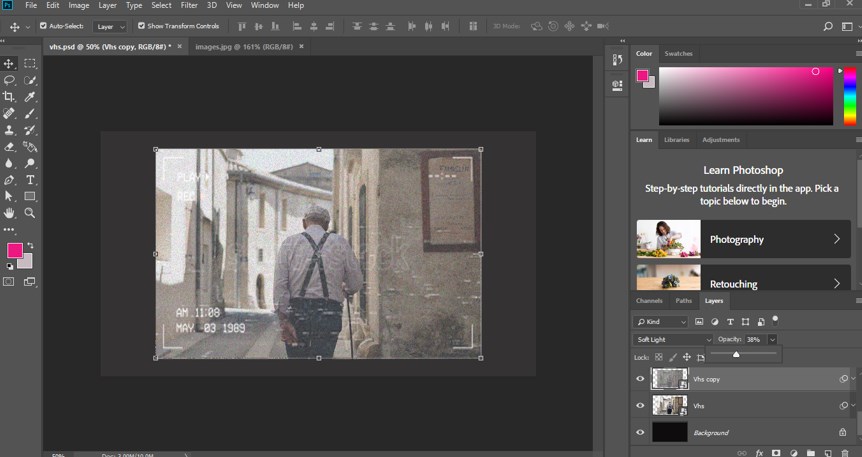Switch to the Channels tab
The image size is (862, 457).
(649, 300)
